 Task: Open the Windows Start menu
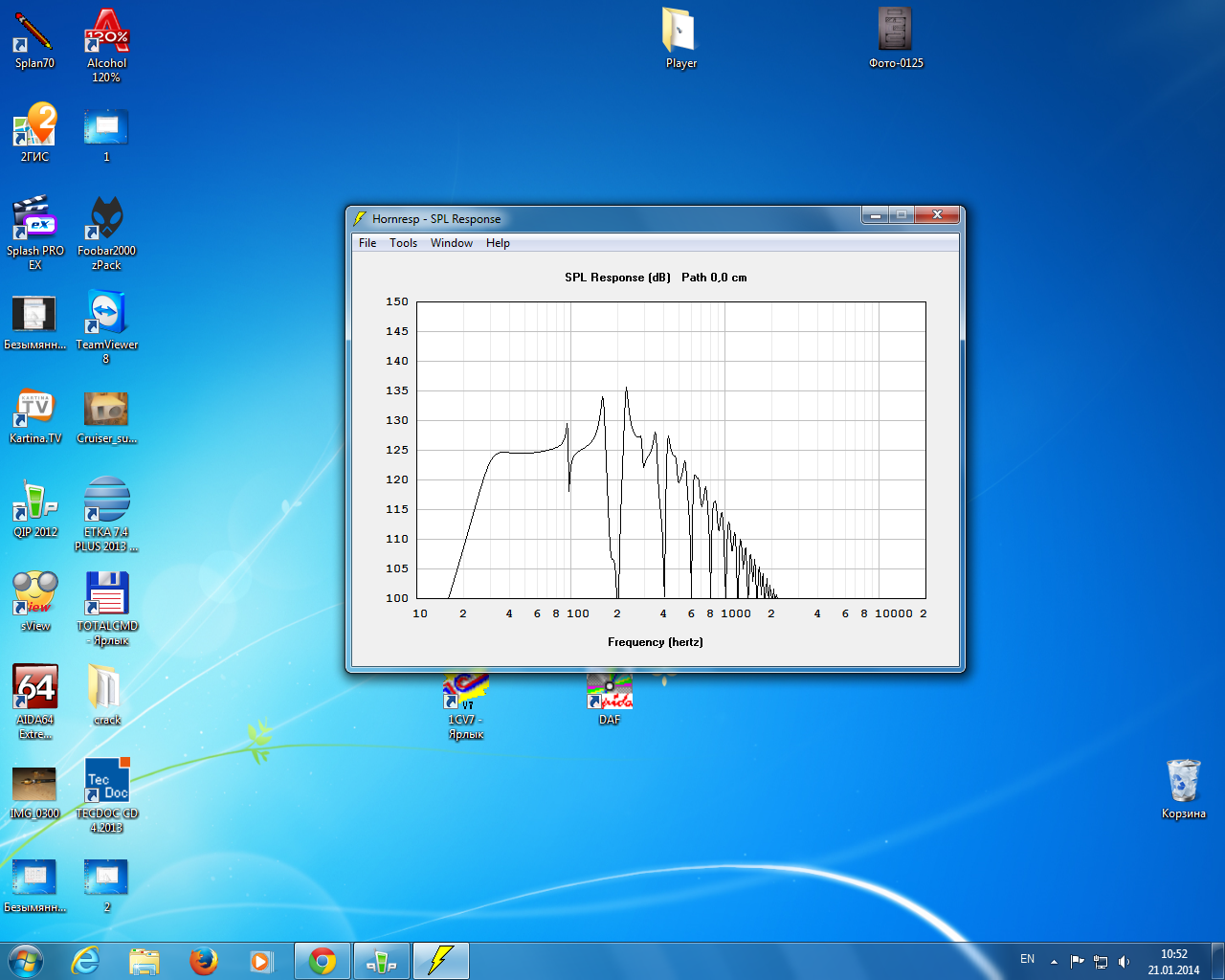pos(26,961)
